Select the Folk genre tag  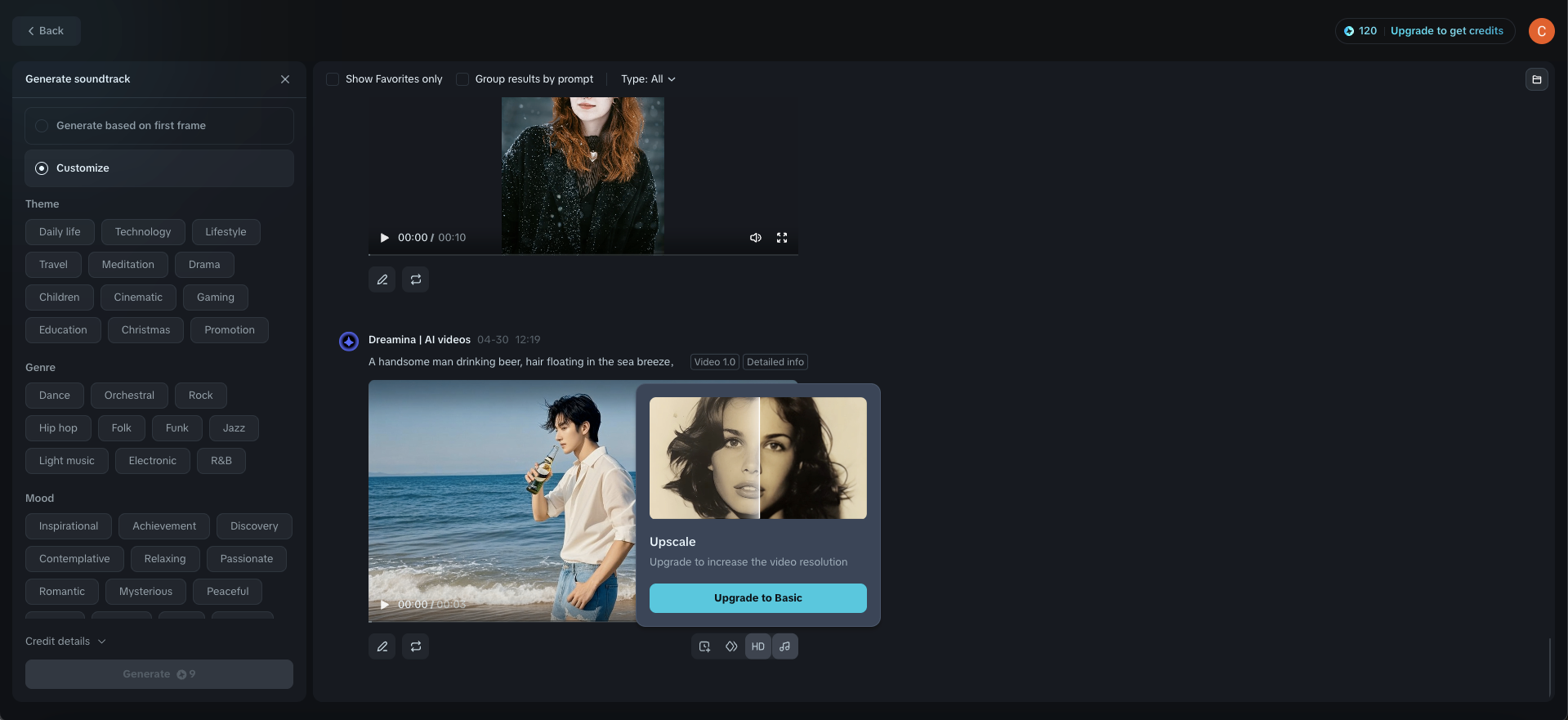tap(122, 428)
